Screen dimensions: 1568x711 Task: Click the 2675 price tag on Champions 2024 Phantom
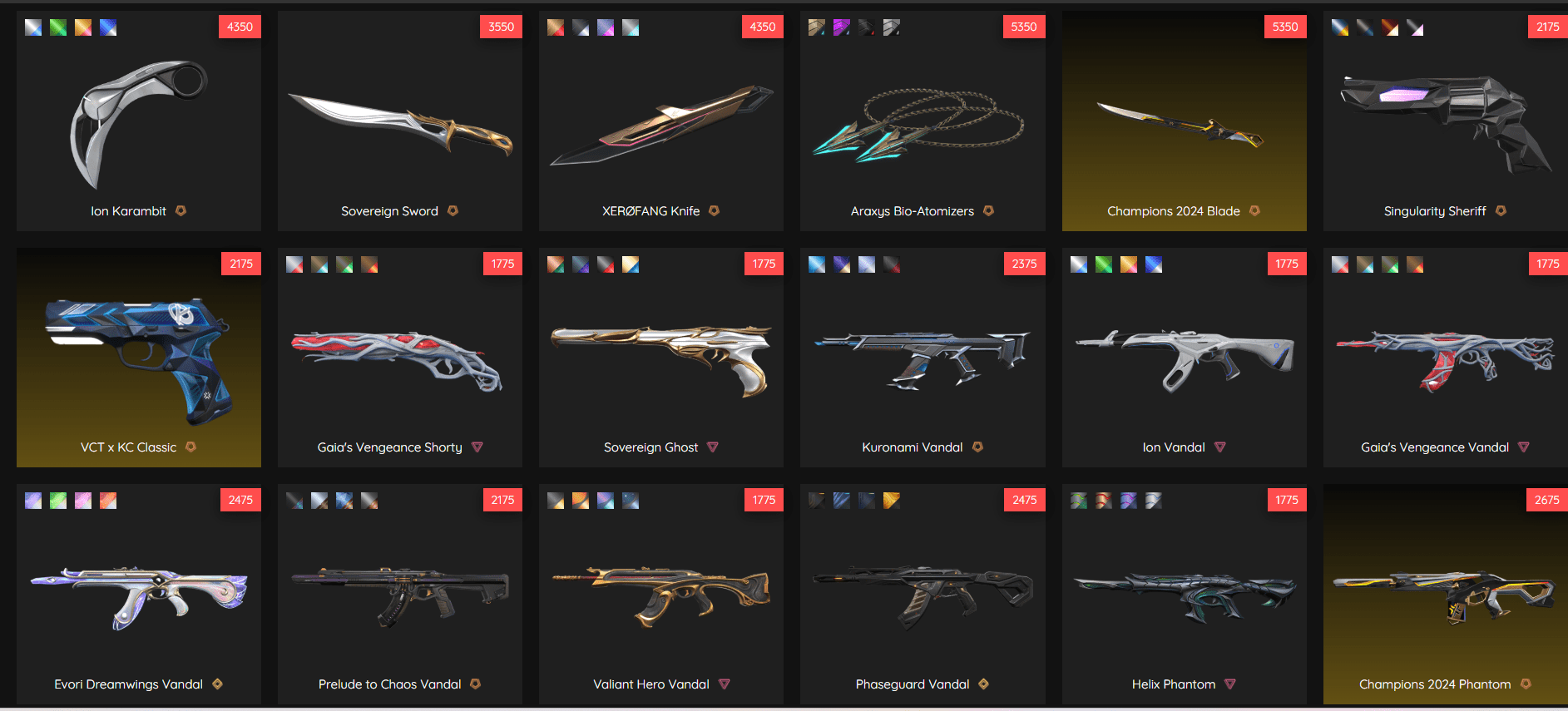coord(1546,500)
